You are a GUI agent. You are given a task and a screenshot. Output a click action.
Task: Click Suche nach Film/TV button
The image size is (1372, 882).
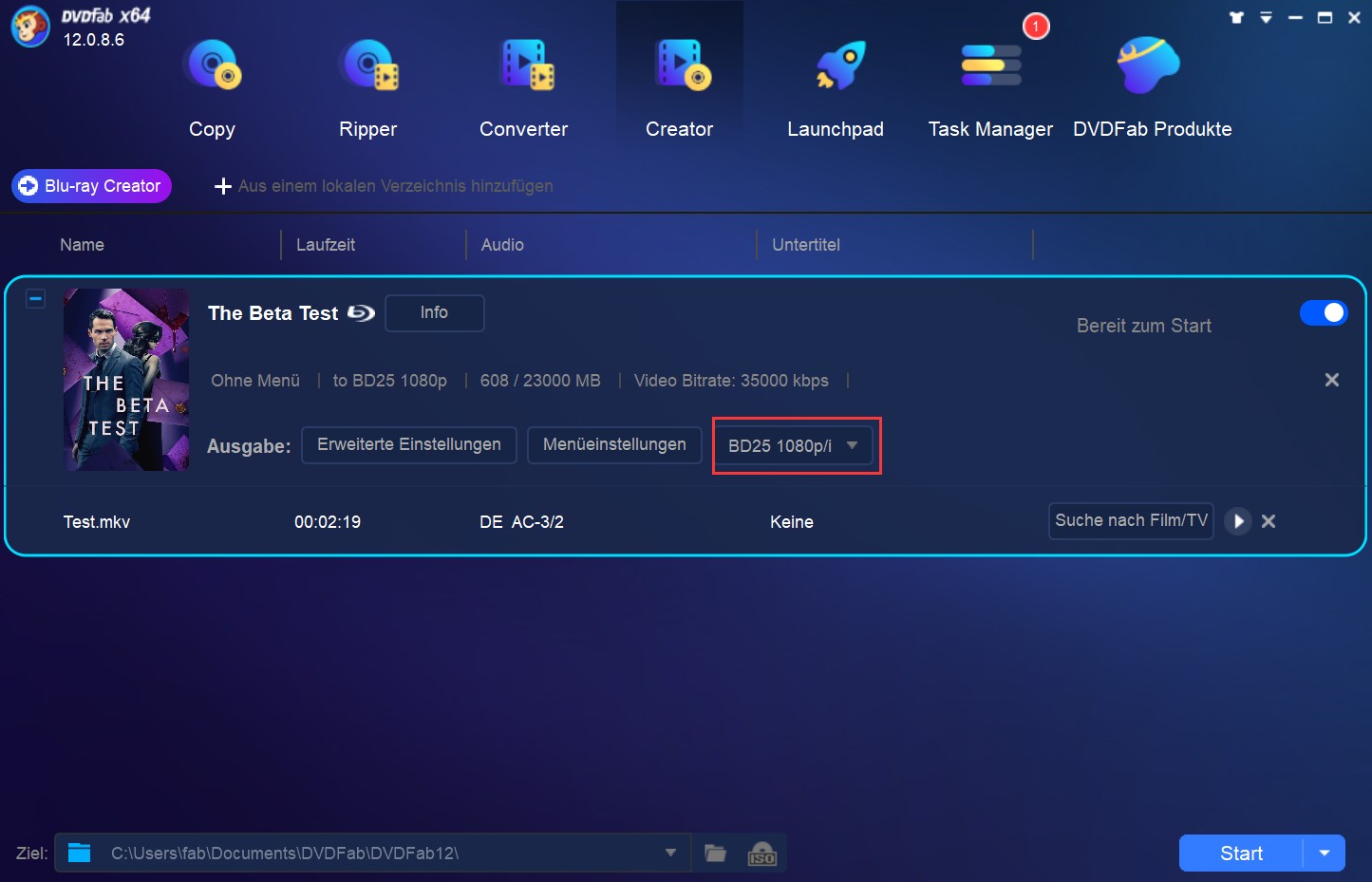1131,520
